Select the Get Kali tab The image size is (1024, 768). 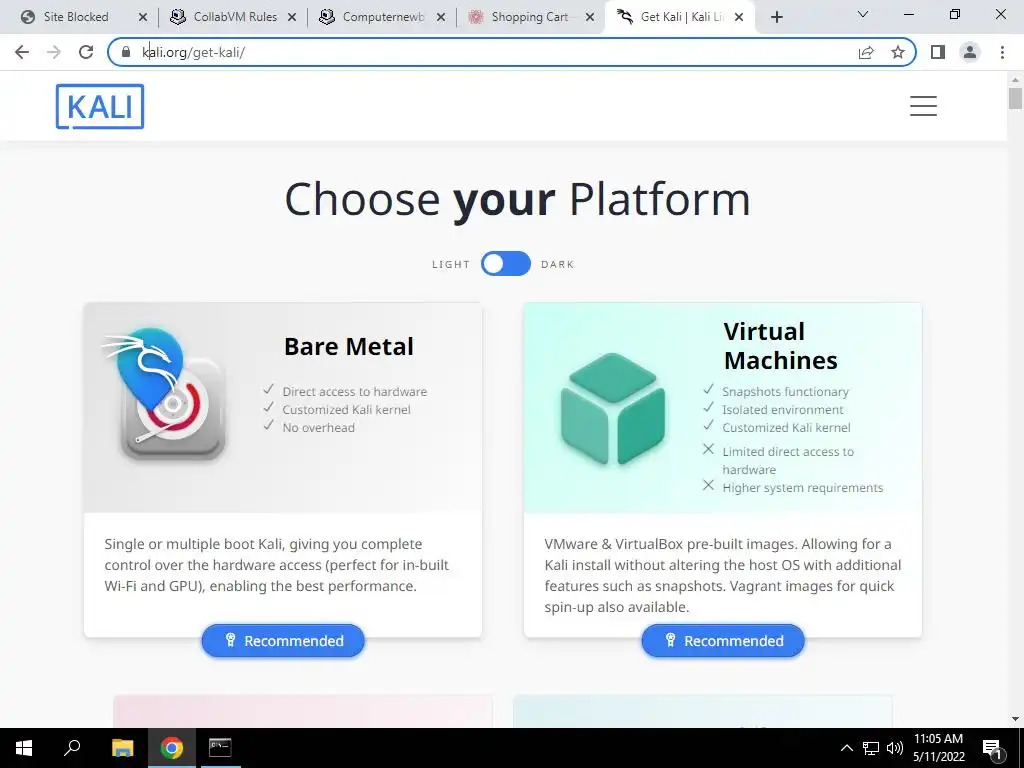coord(680,17)
